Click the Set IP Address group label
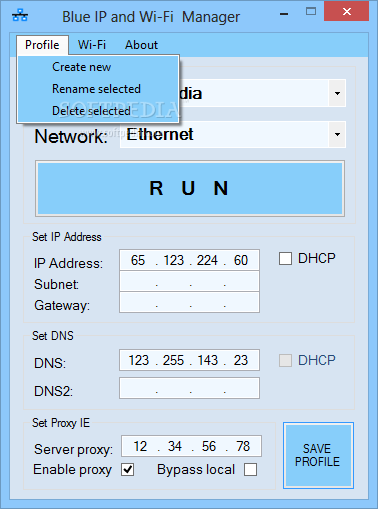The image size is (378, 509). point(67,237)
